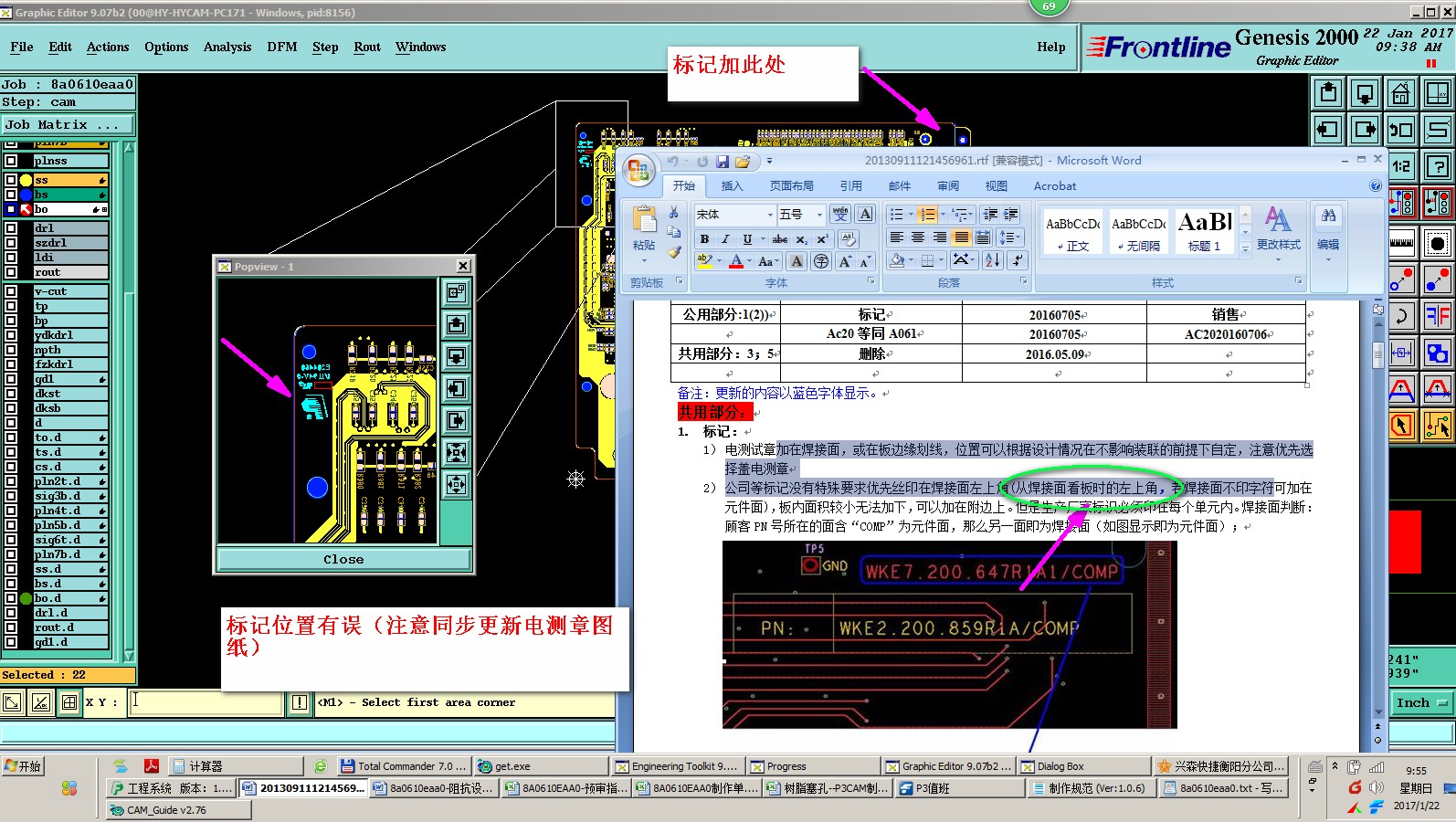Viewport: 1456px width, 822px height.
Task: Click the Italic icon in Word ribbon
Action: pyautogui.click(x=725, y=239)
